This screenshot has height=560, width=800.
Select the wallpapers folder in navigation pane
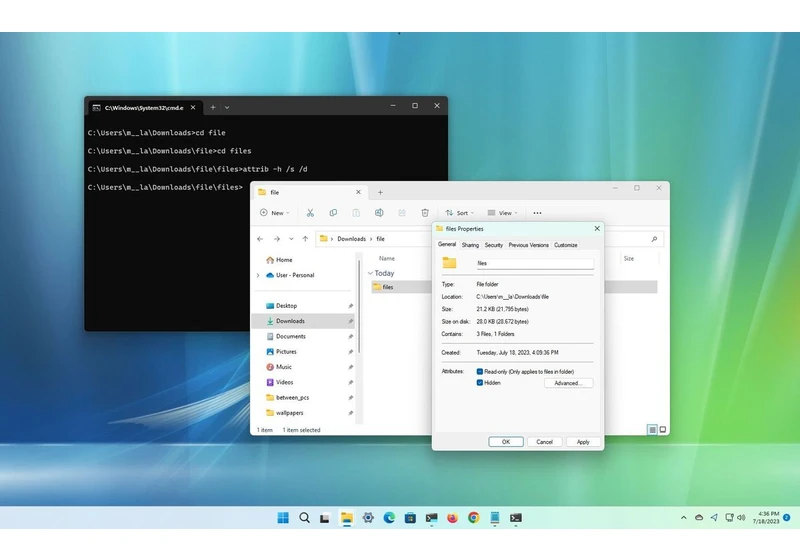click(304, 413)
